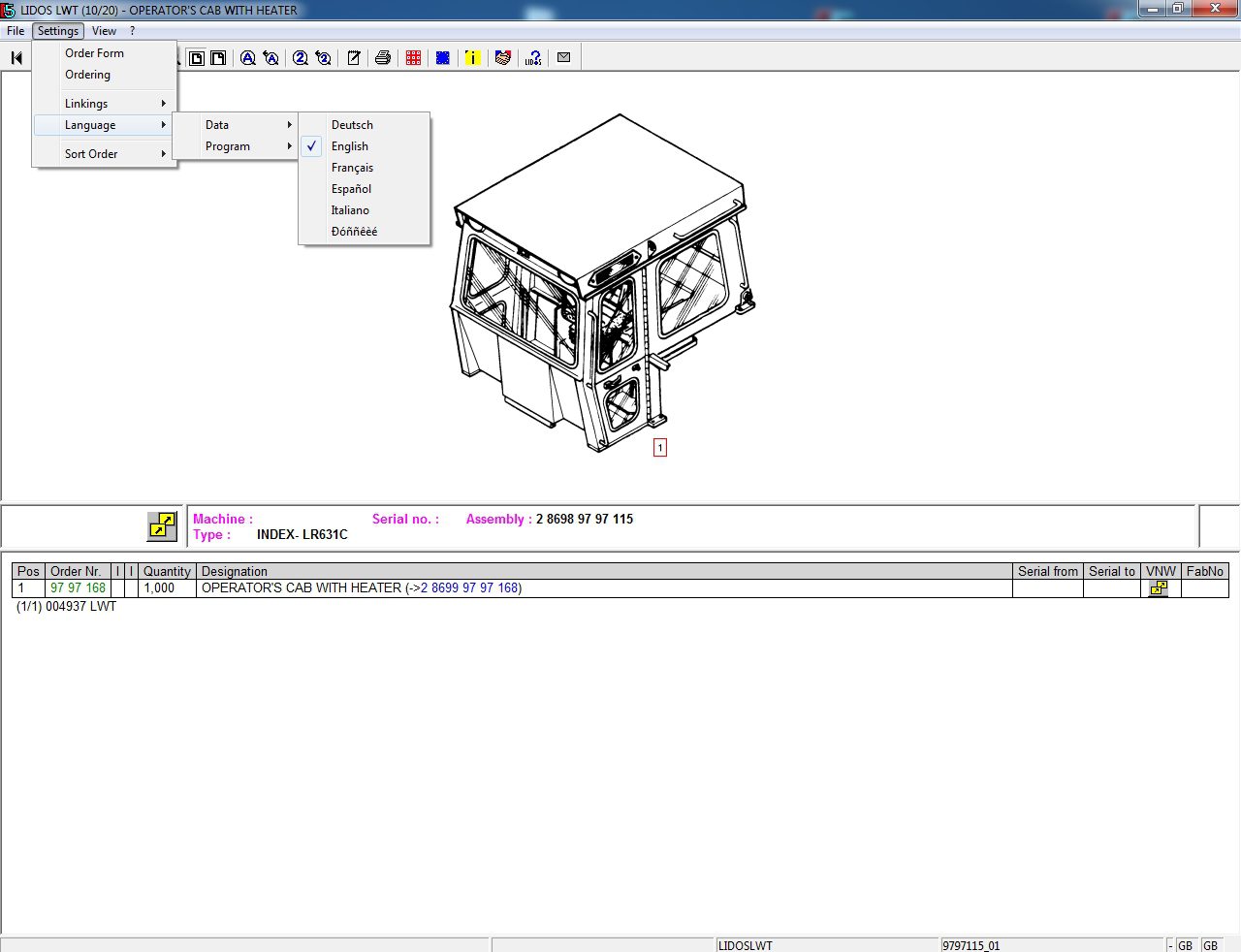Click the envelope email icon
1241x952 pixels.
coord(563,57)
